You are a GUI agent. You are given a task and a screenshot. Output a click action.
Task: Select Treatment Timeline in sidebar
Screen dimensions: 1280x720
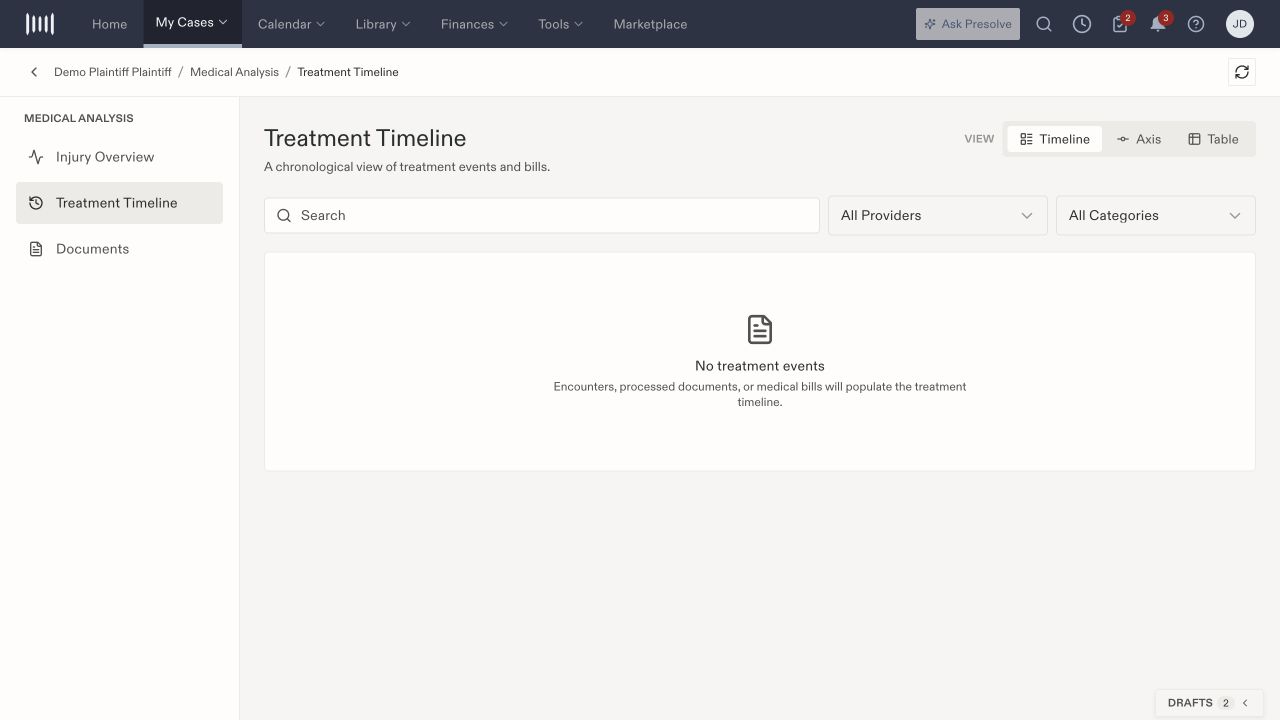pos(119,203)
